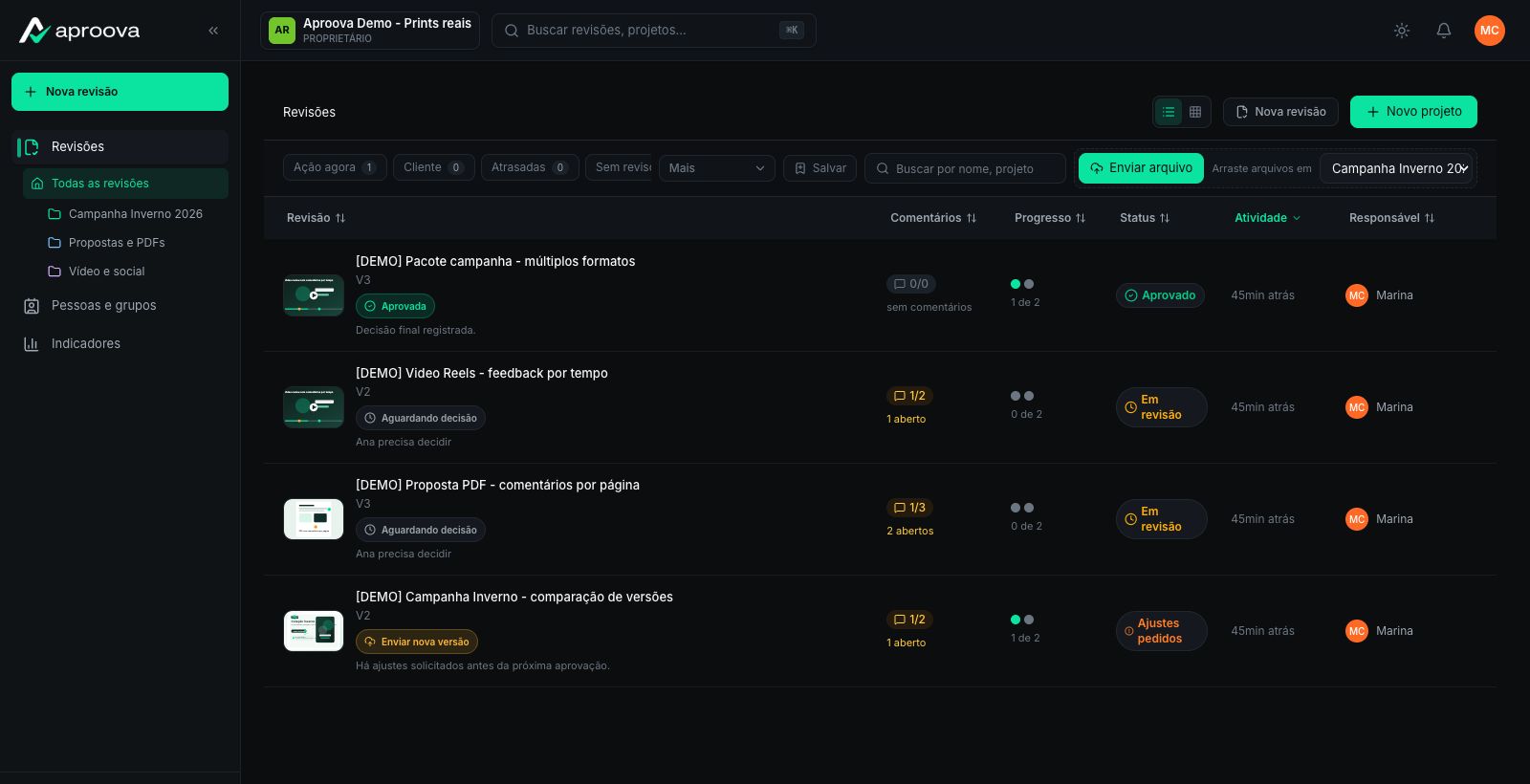This screenshot has height=784, width=1530.
Task: Toggle the light/dark theme sun icon
Action: click(1402, 31)
